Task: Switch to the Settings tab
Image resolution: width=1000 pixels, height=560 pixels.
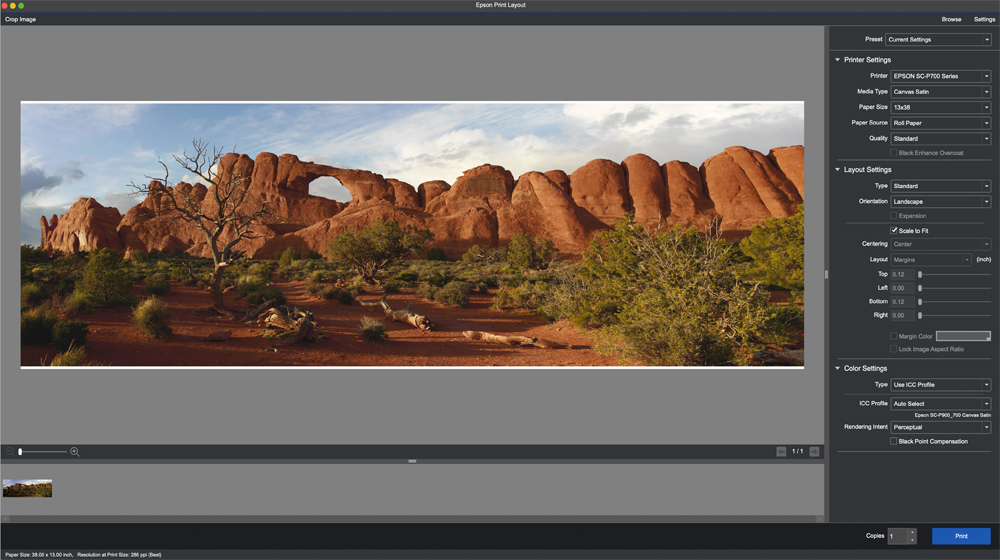Action: click(984, 19)
